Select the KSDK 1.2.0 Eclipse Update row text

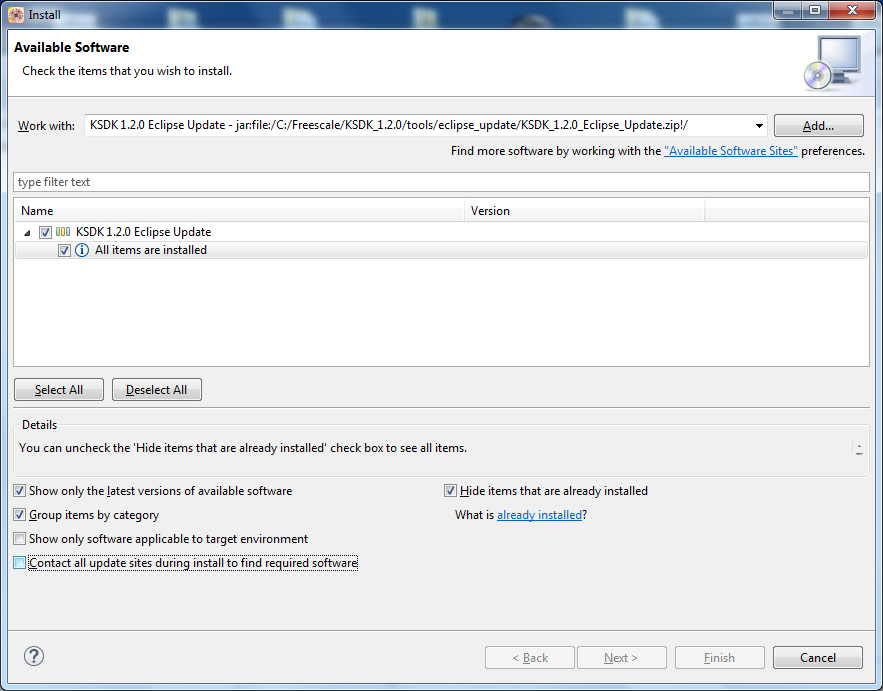(x=144, y=232)
